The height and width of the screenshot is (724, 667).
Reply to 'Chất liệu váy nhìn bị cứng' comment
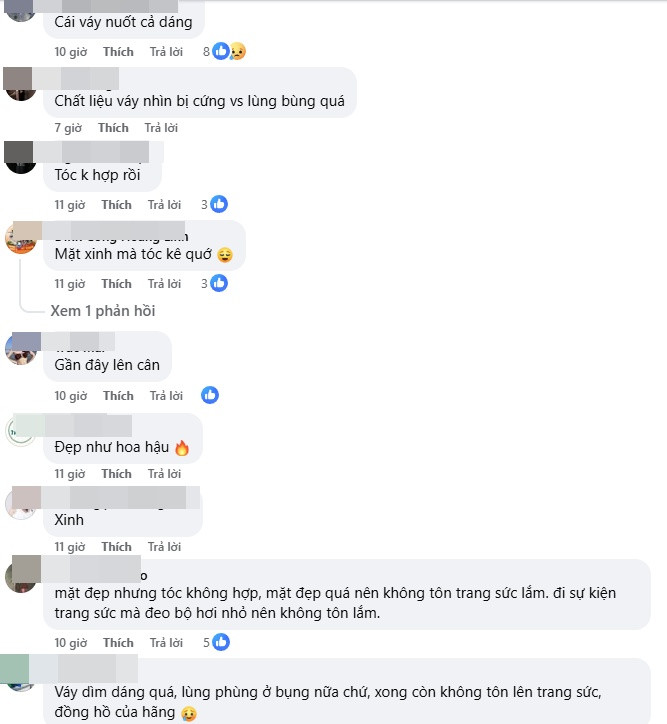(x=161, y=128)
